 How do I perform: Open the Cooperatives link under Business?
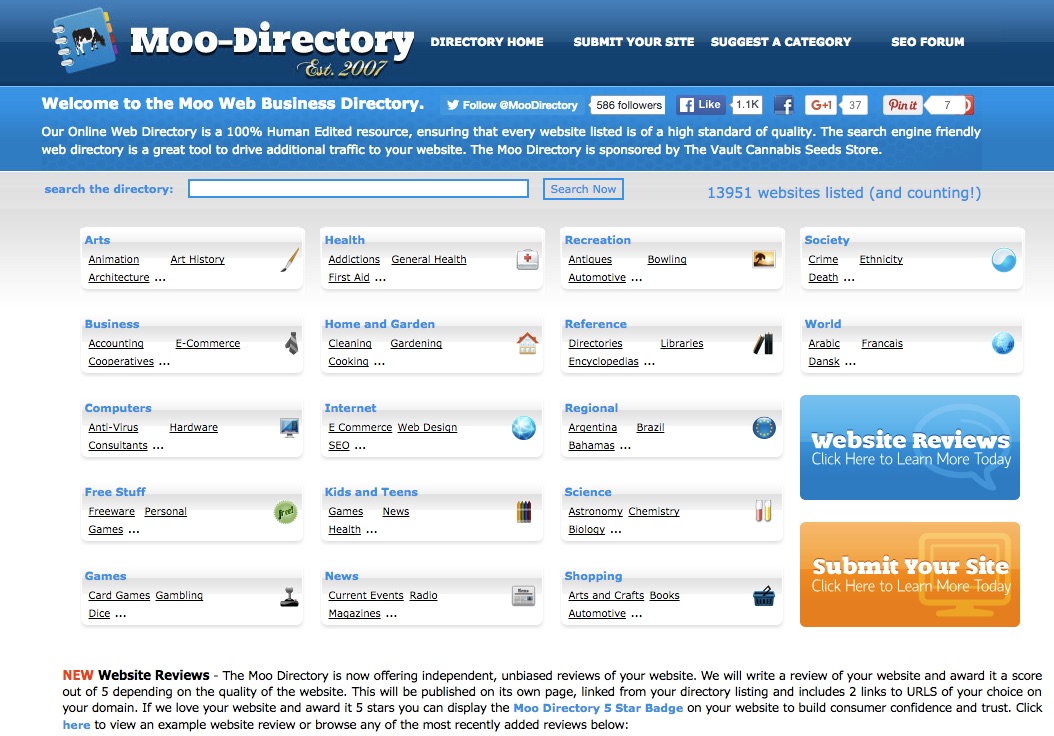tap(121, 362)
